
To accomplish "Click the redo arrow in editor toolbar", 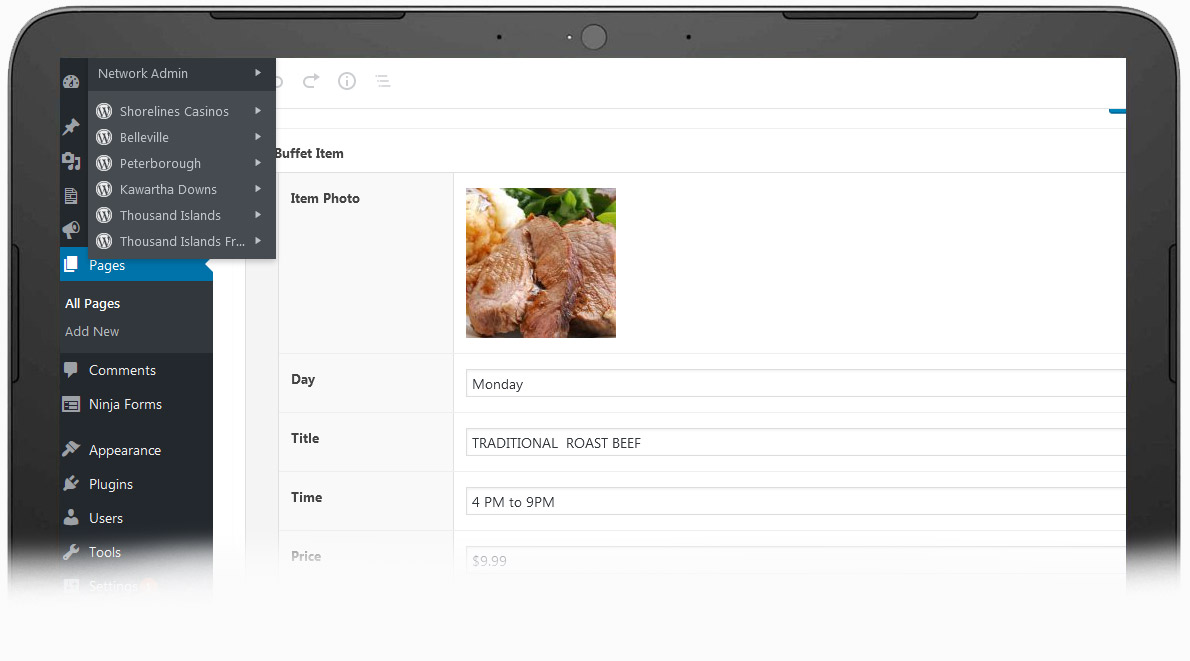I will tap(311, 80).
